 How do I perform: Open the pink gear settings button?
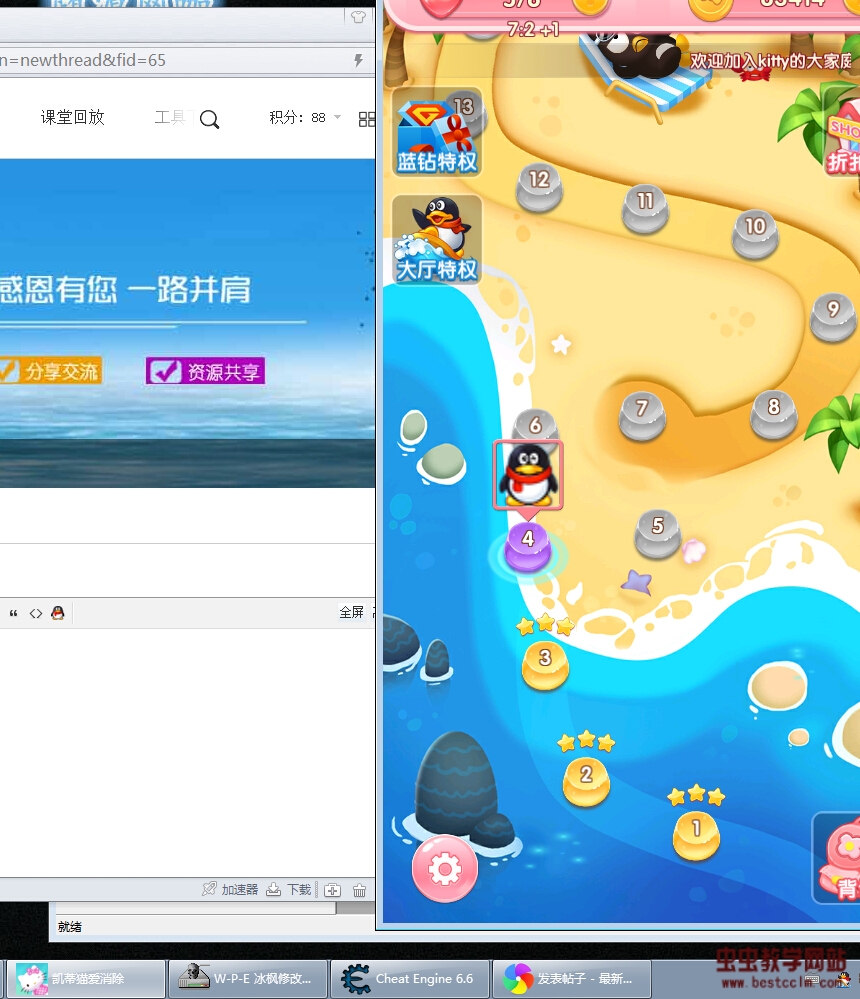(444, 869)
